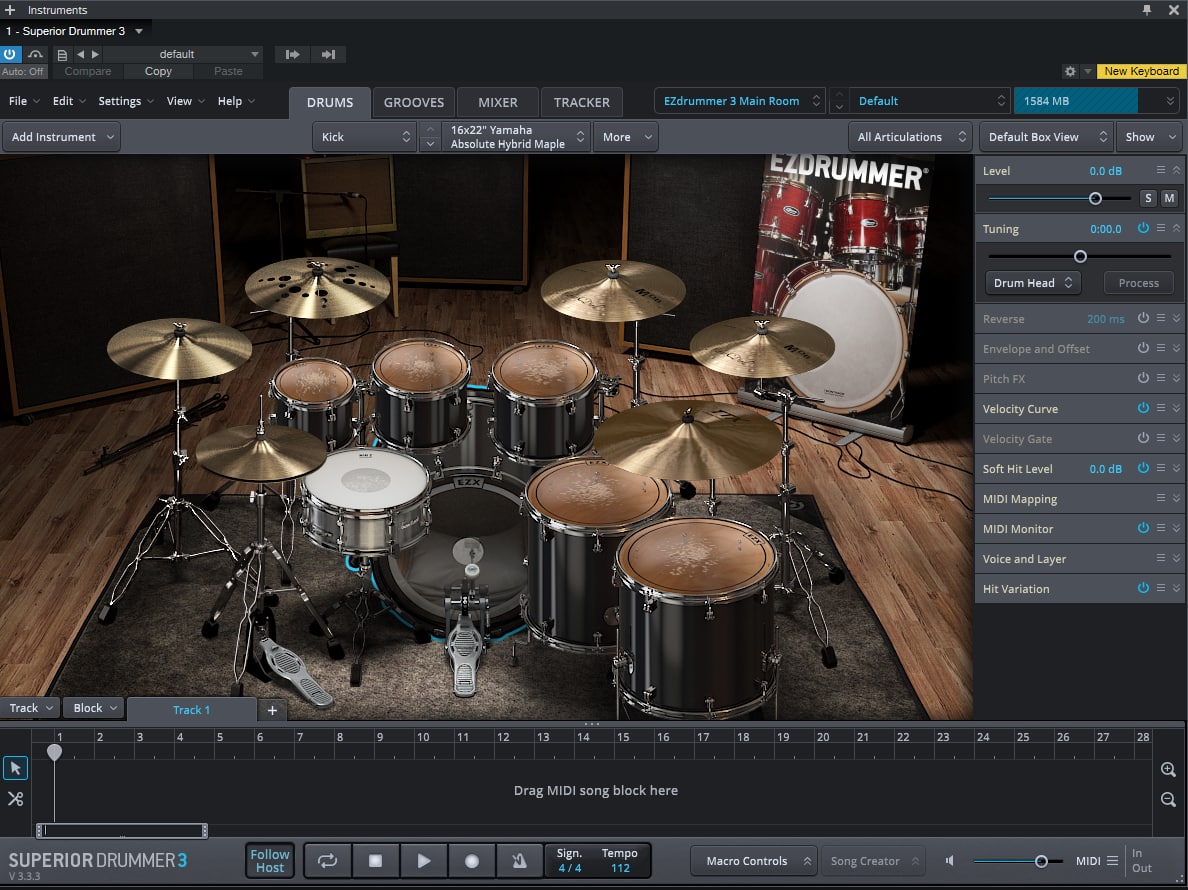This screenshot has width=1188, height=890.
Task: Enable the metronome icon
Action: 520,860
